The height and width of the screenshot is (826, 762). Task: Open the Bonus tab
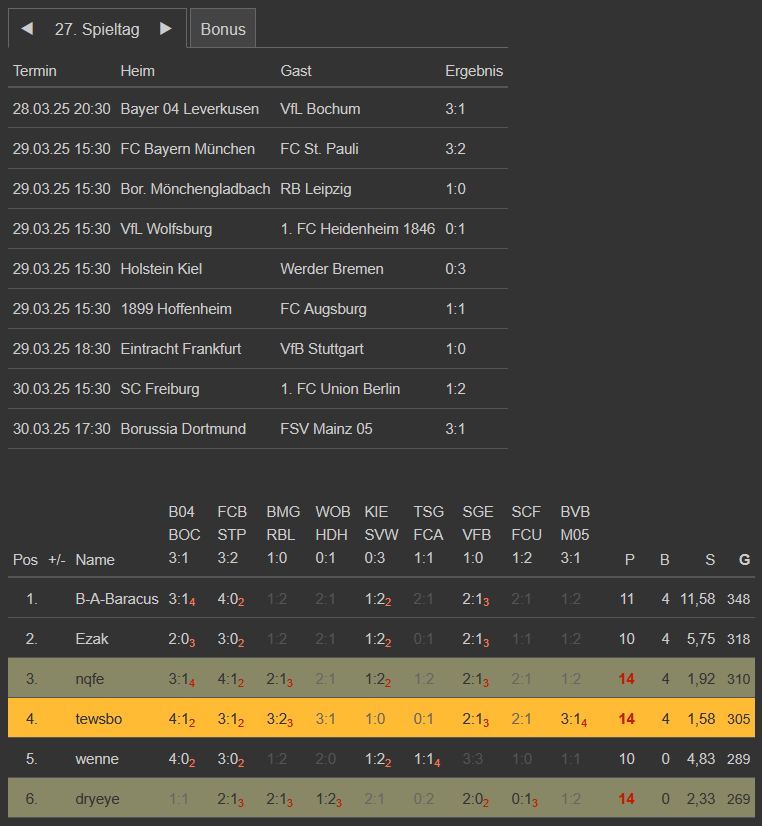222,29
